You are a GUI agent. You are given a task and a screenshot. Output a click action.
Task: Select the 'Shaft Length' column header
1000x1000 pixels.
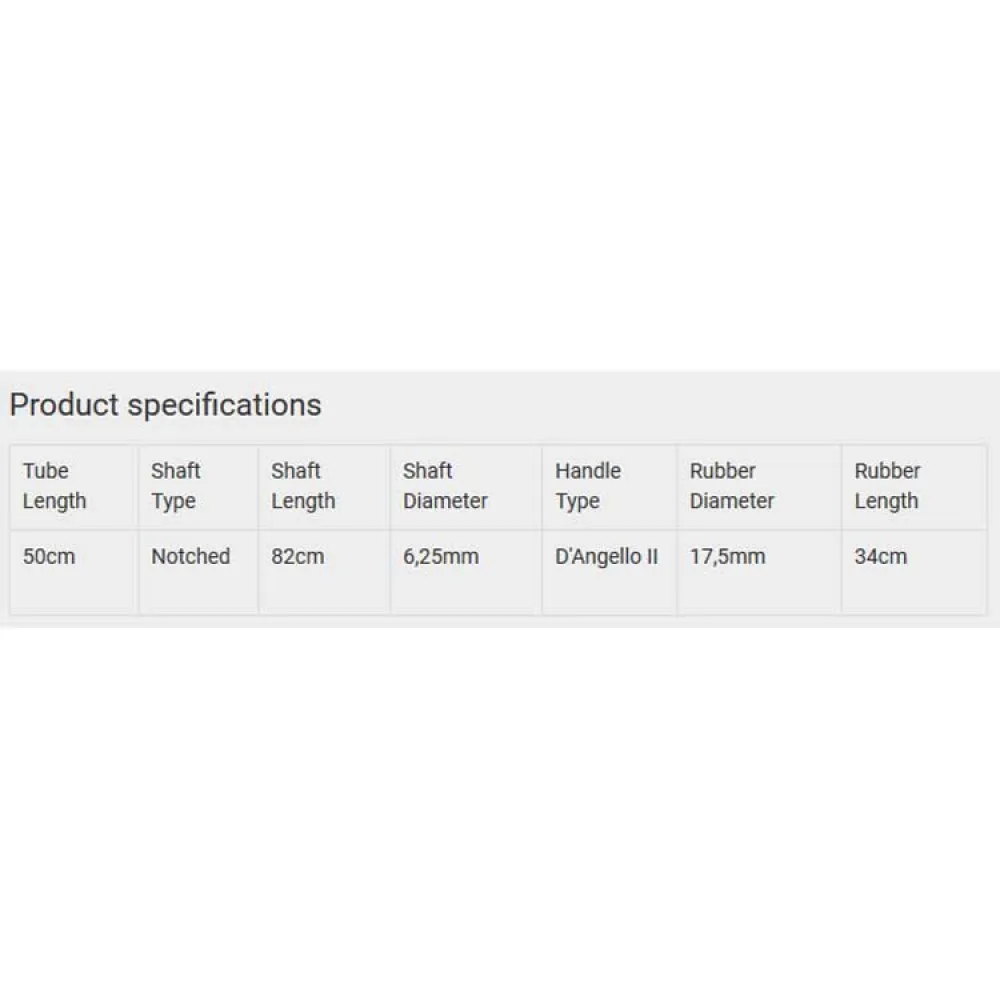(302, 486)
